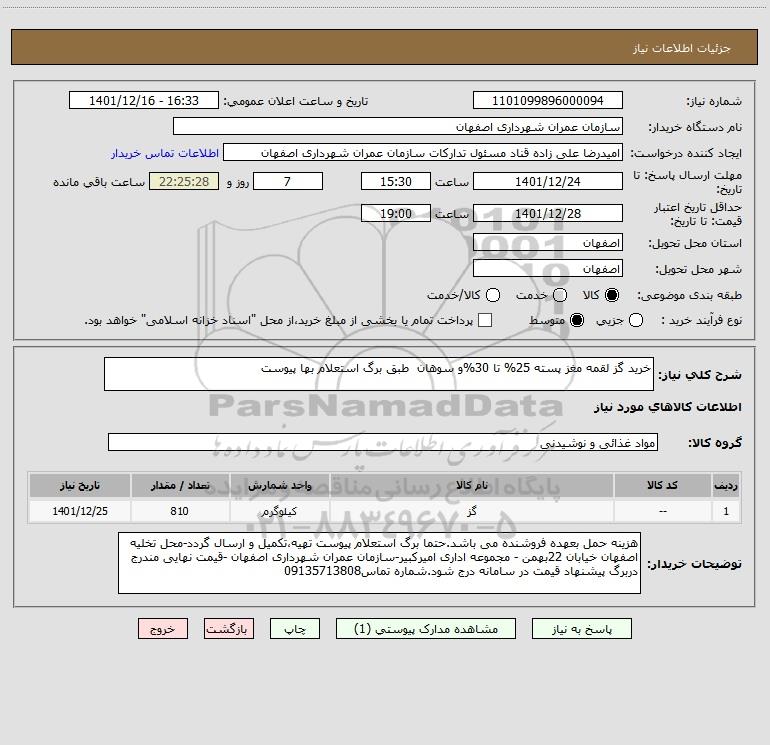
Task: Click the تعداد / مقدار column header
Action: pyautogui.click(x=180, y=485)
